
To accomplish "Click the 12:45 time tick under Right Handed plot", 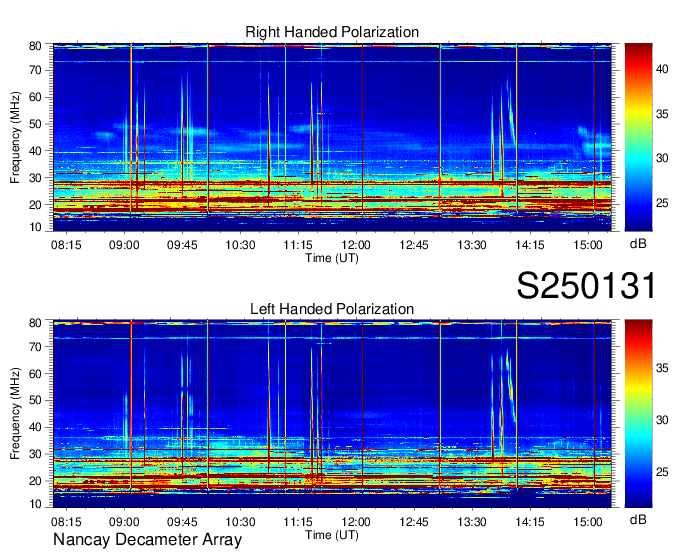I will 414,245.
